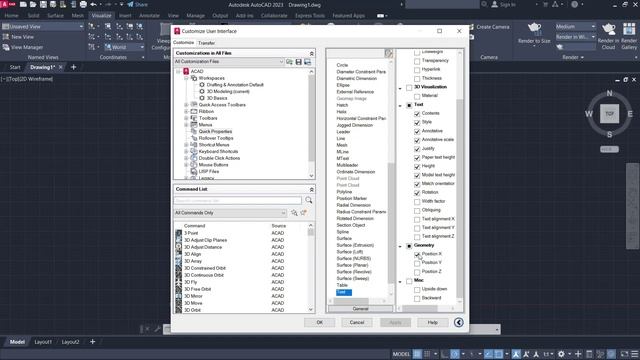640x360 pixels.
Task: Click the Create new command star icon
Action: click(303, 213)
